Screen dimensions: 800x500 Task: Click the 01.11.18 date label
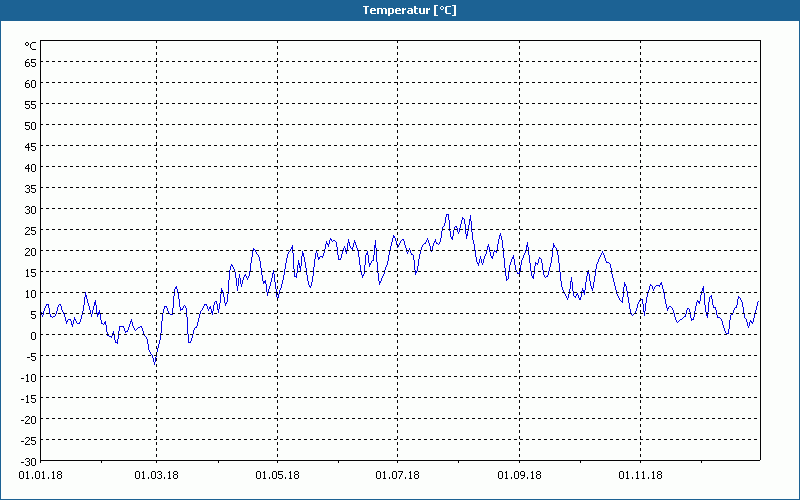click(x=640, y=476)
